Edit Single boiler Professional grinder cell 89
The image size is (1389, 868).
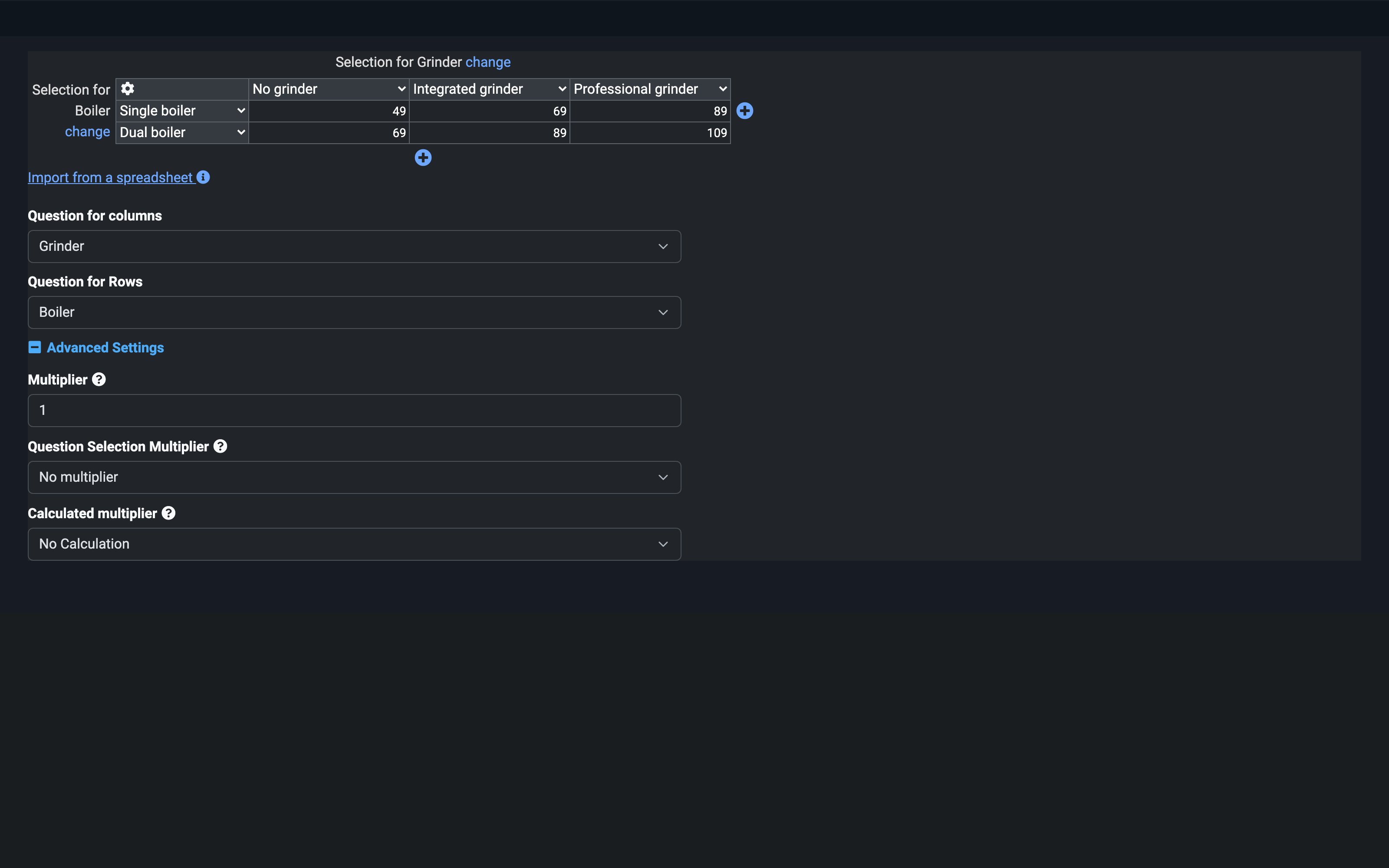tap(650, 111)
